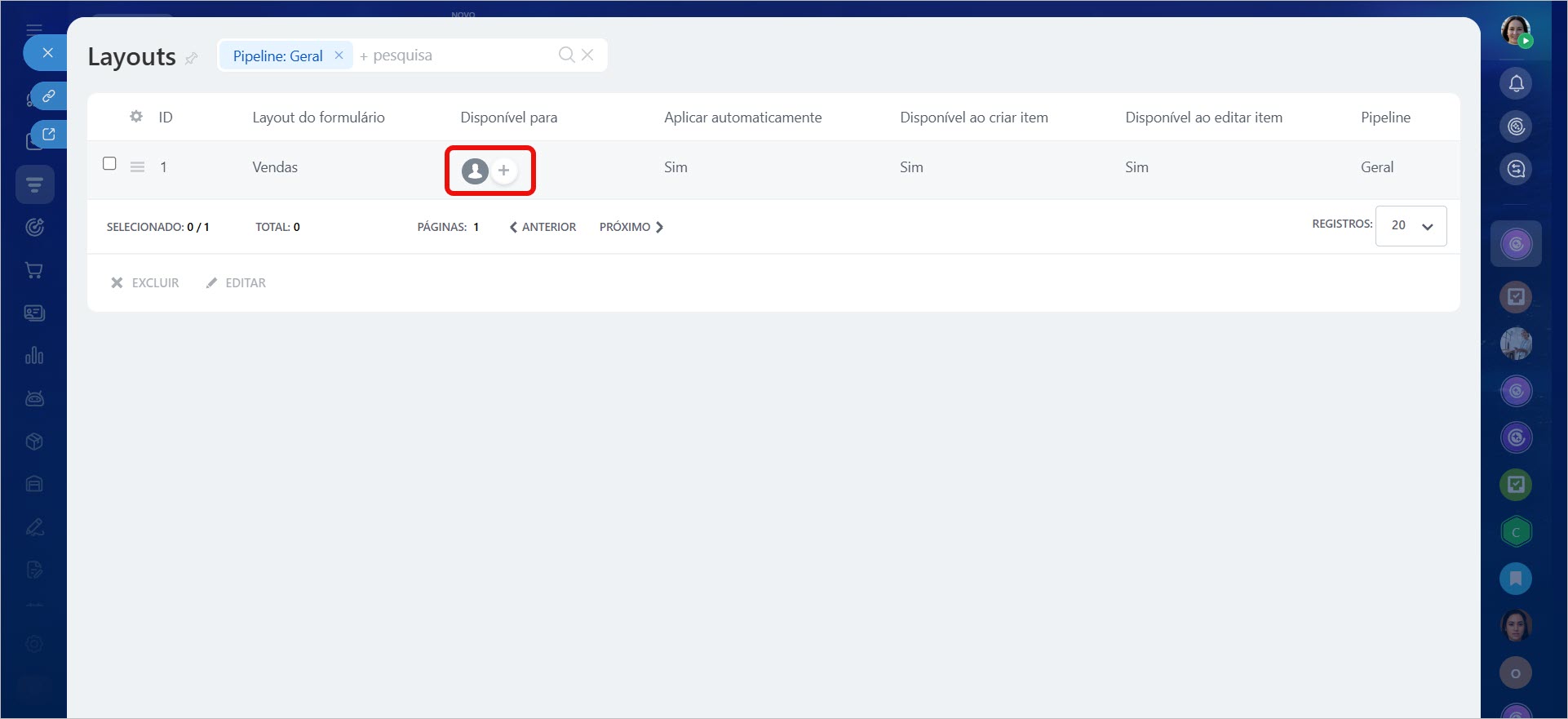Select the Vendas row checkbox

click(x=109, y=163)
